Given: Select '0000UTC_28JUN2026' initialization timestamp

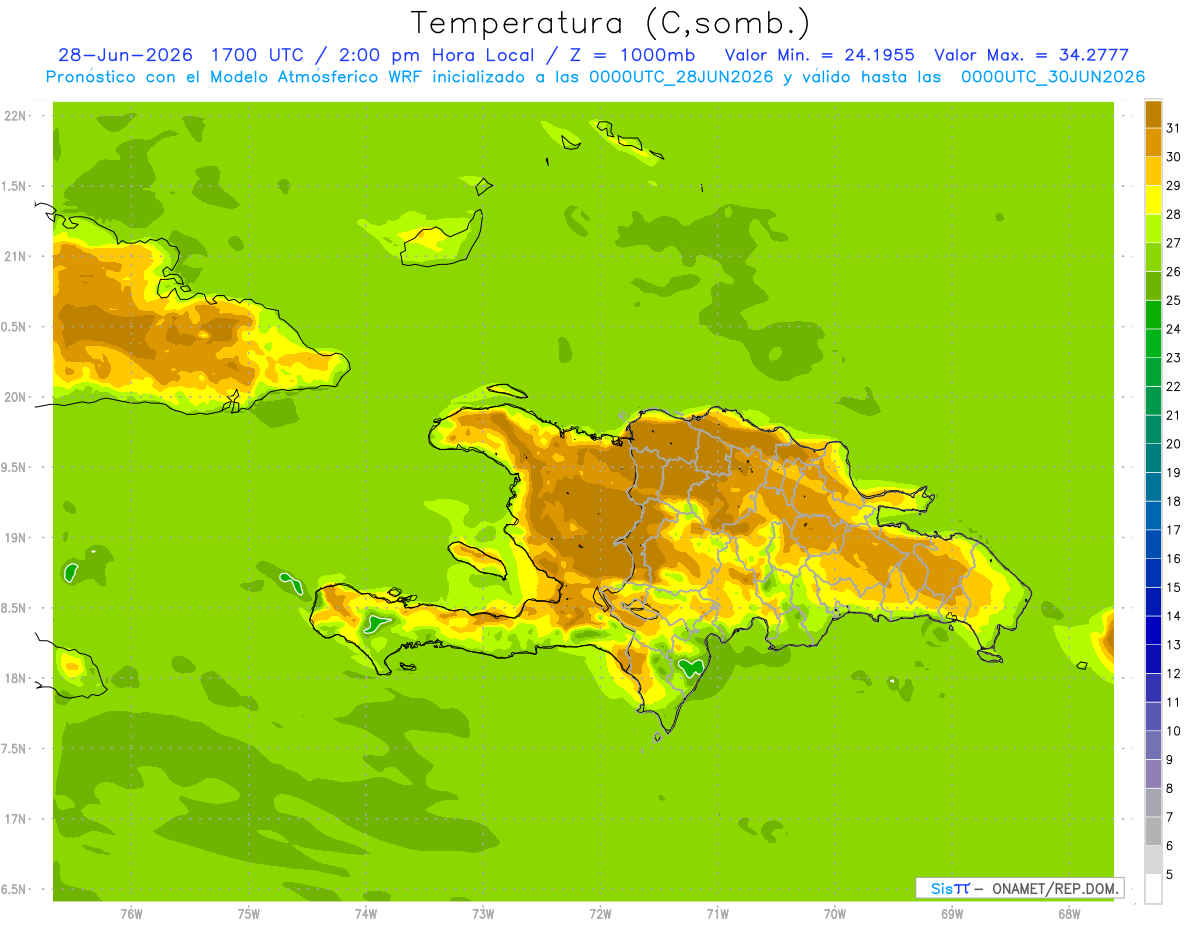Looking at the screenshot, I should pos(681,77).
